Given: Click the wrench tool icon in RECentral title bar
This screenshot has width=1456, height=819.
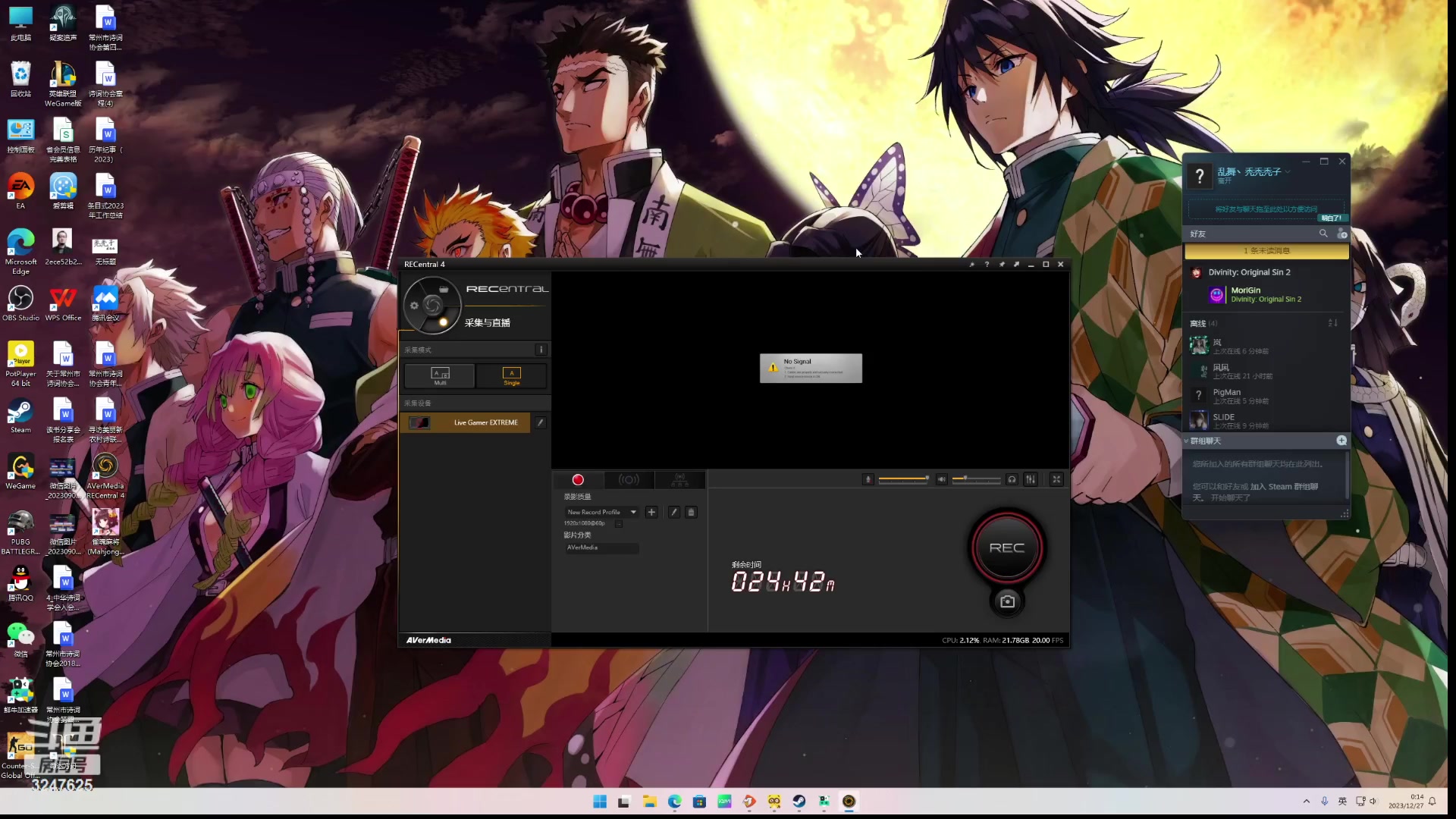Looking at the screenshot, I should tap(971, 265).
